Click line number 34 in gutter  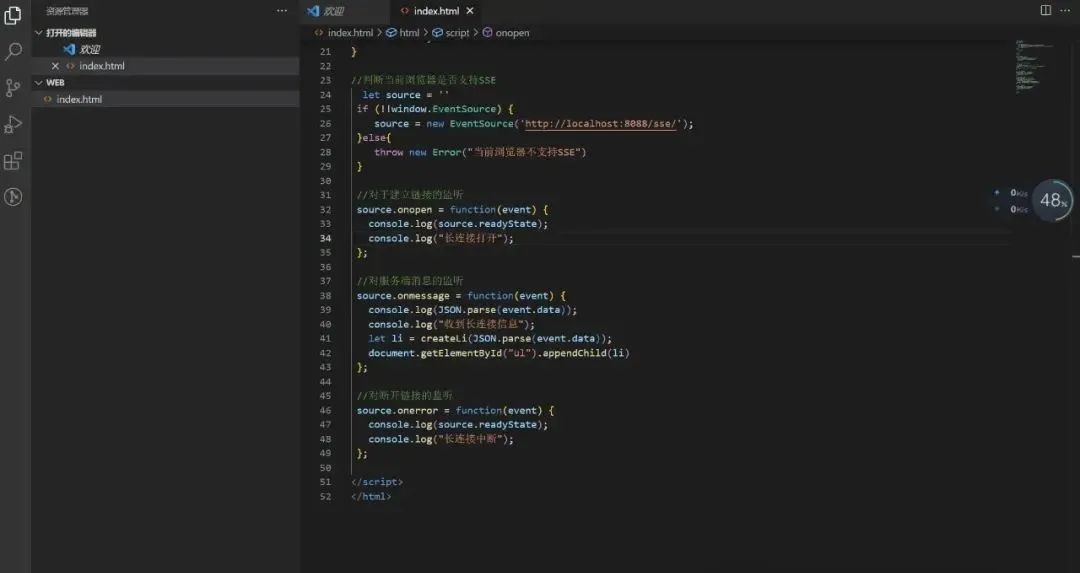(x=325, y=238)
